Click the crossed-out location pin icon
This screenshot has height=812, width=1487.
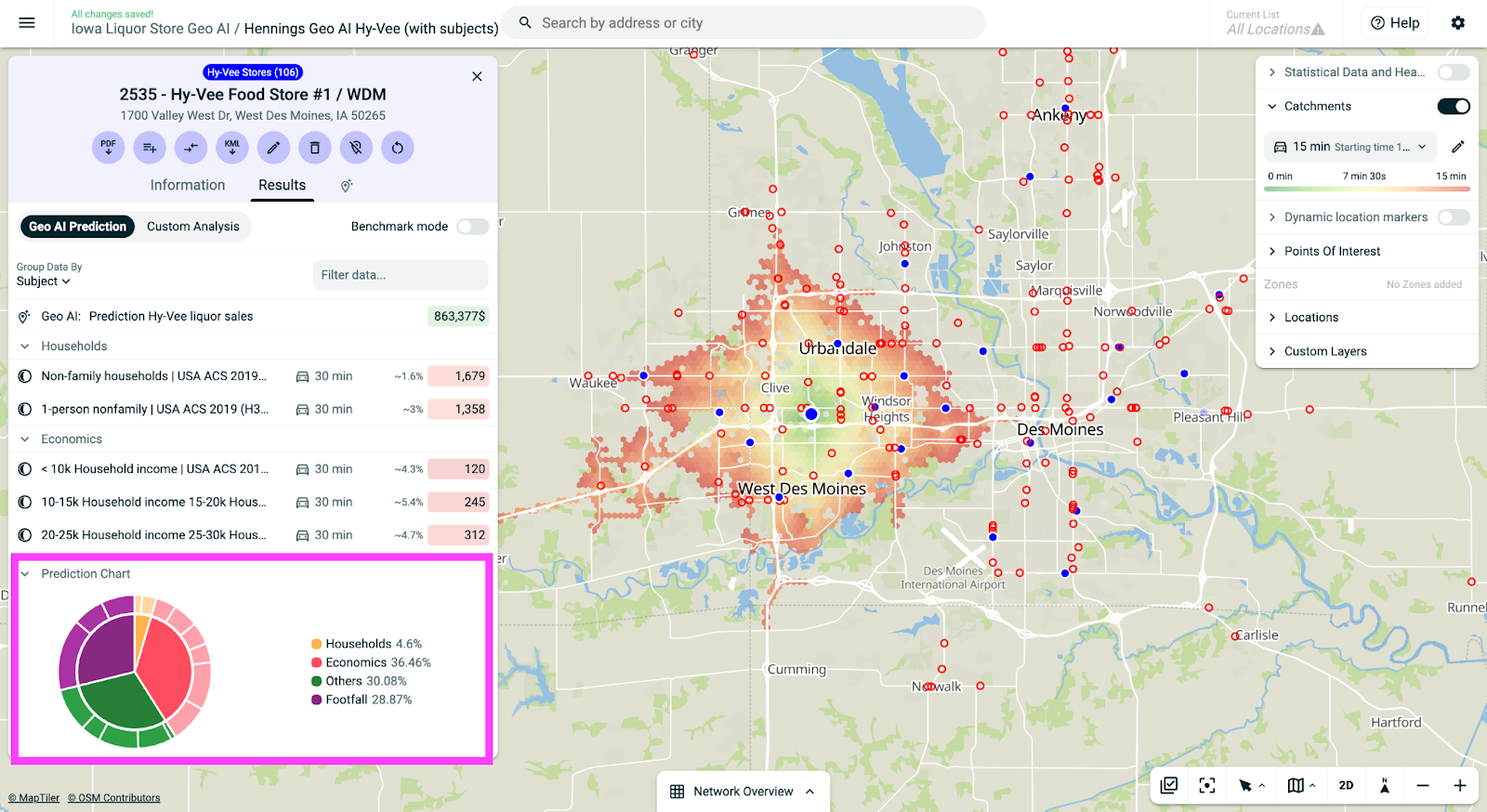tap(356, 147)
